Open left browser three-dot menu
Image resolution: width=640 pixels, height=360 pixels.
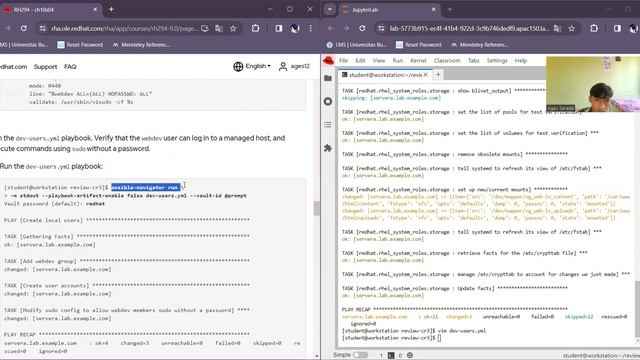pos(311,28)
